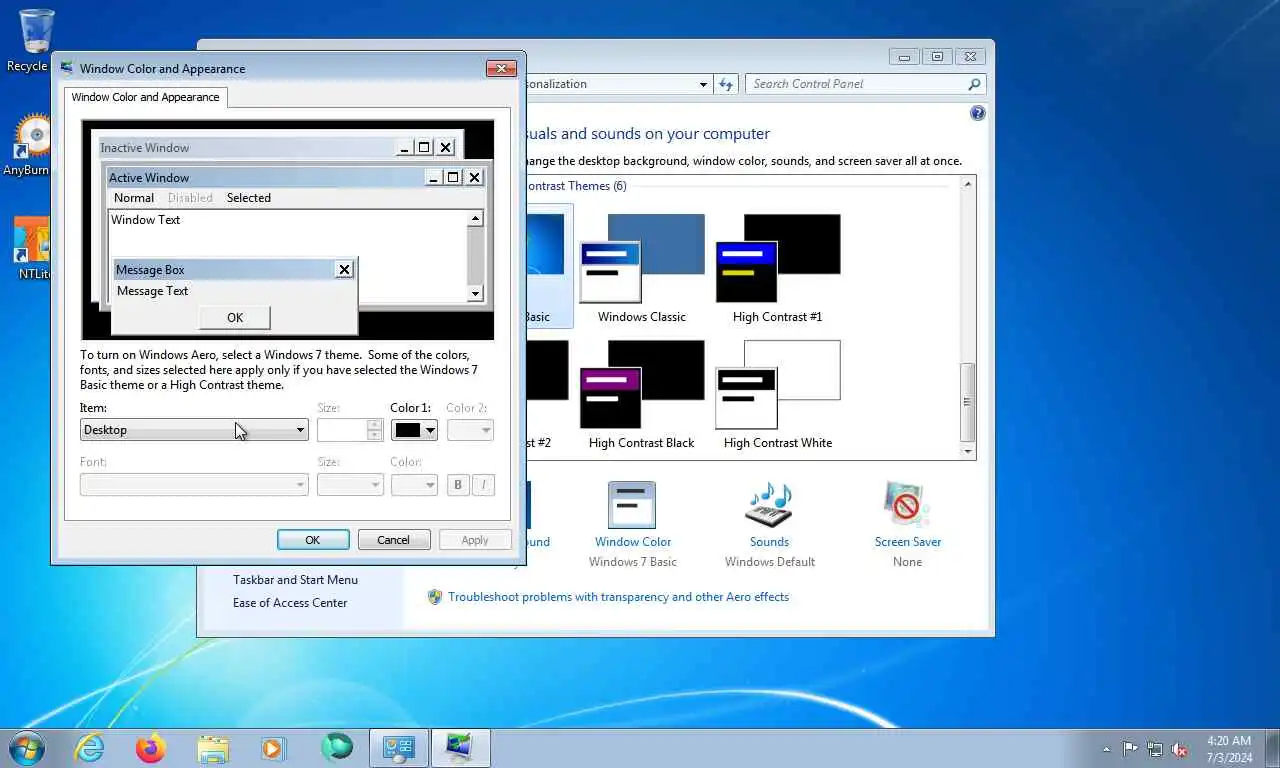The width and height of the screenshot is (1280, 768).
Task: Switch to the Personalization monitor taskbar button
Action: 461,748
